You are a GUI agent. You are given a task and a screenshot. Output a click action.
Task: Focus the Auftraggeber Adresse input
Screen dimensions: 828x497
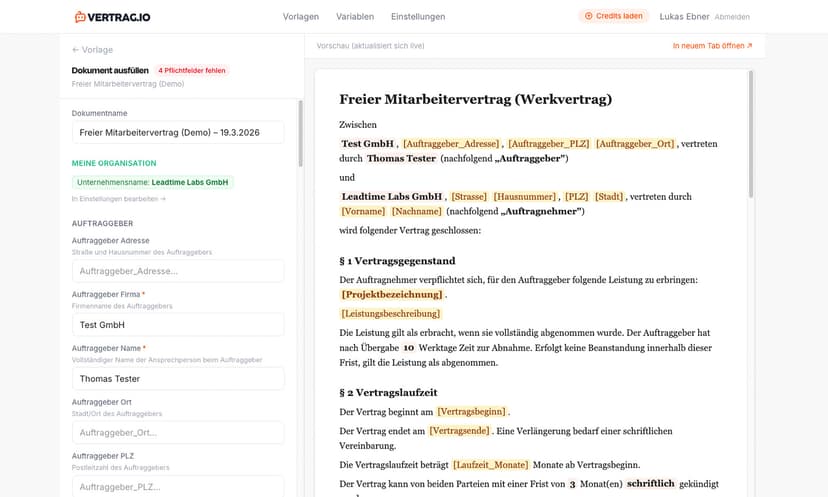click(178, 271)
